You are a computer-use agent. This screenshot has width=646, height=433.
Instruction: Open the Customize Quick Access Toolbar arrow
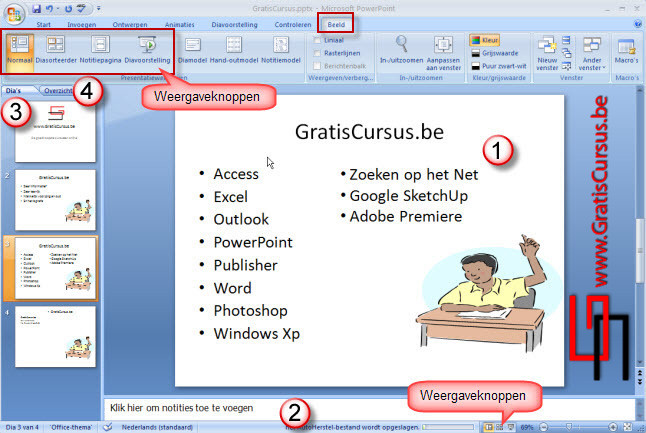tap(98, 8)
